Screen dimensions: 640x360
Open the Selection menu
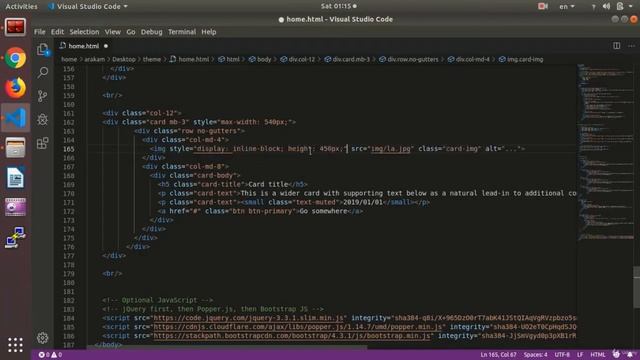pos(84,32)
